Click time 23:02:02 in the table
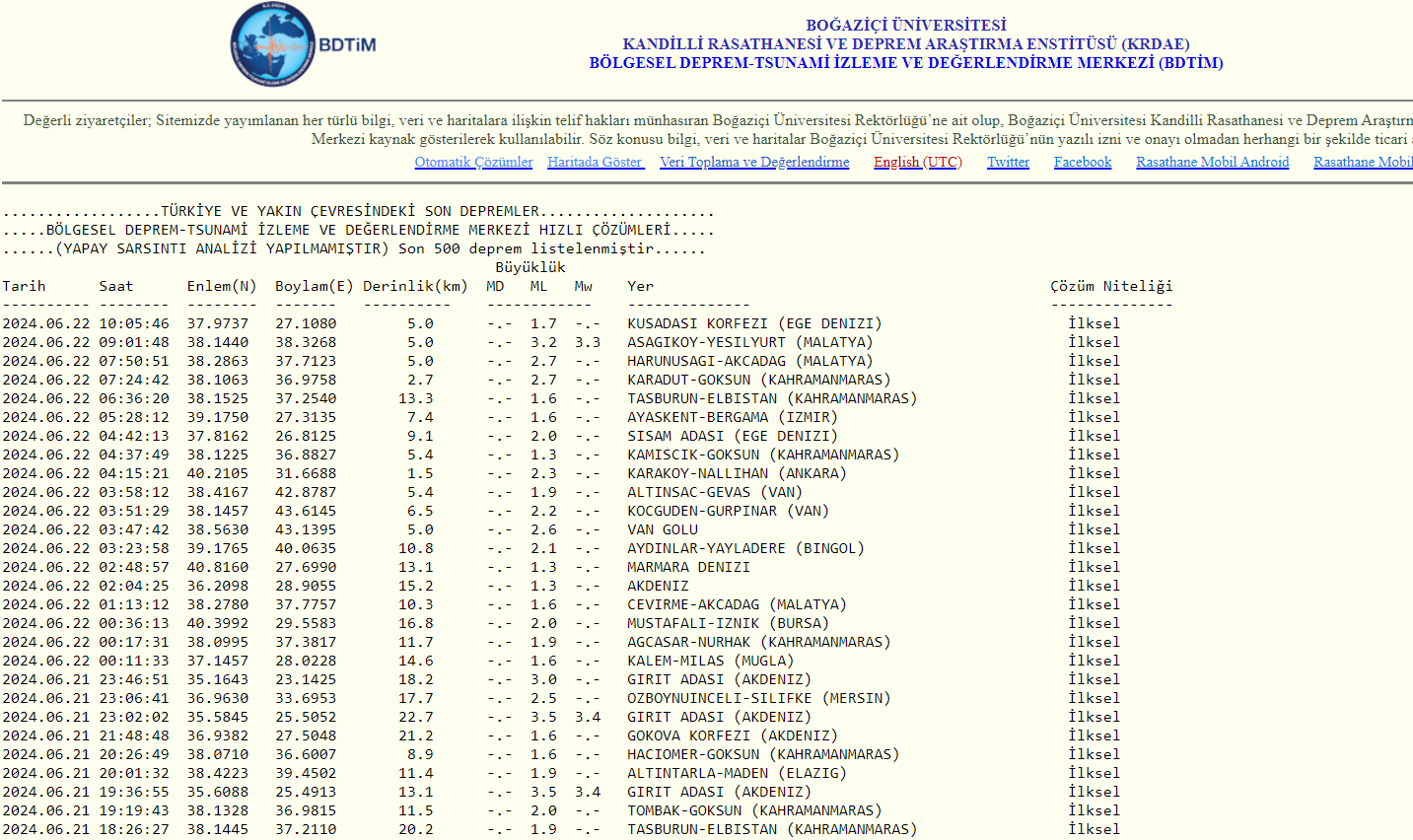Screen dimensions: 1413x840 pos(134,717)
